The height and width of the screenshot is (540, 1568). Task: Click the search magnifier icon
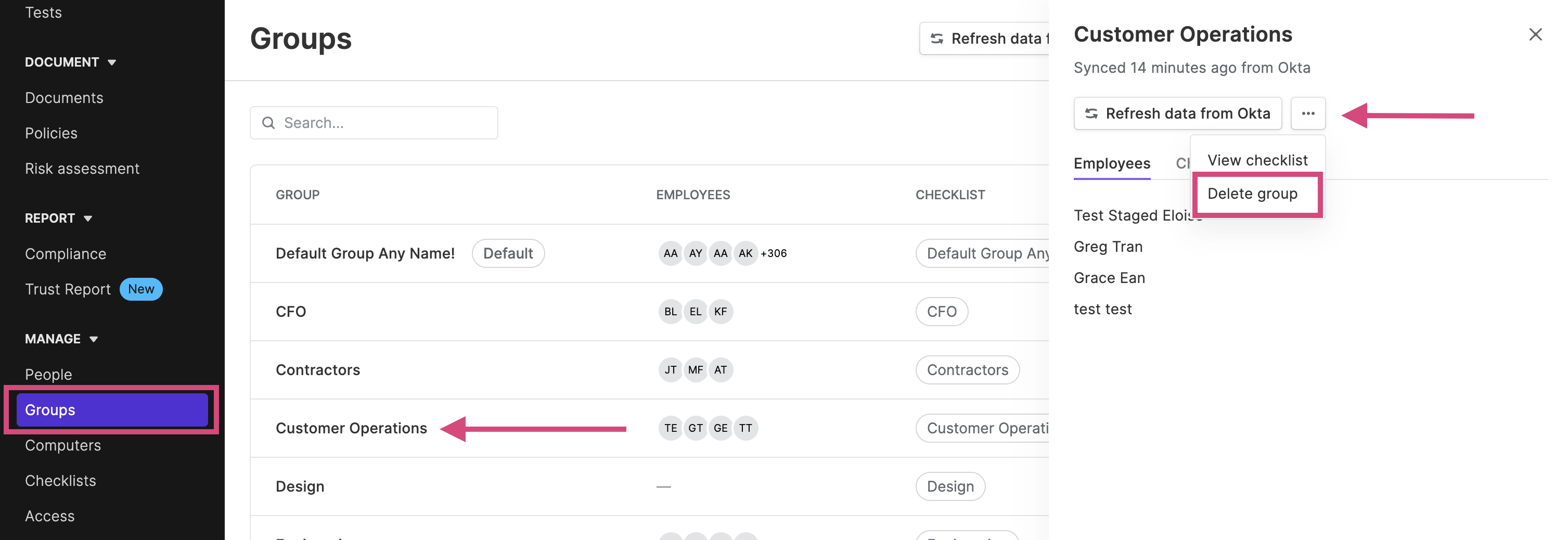(x=268, y=123)
